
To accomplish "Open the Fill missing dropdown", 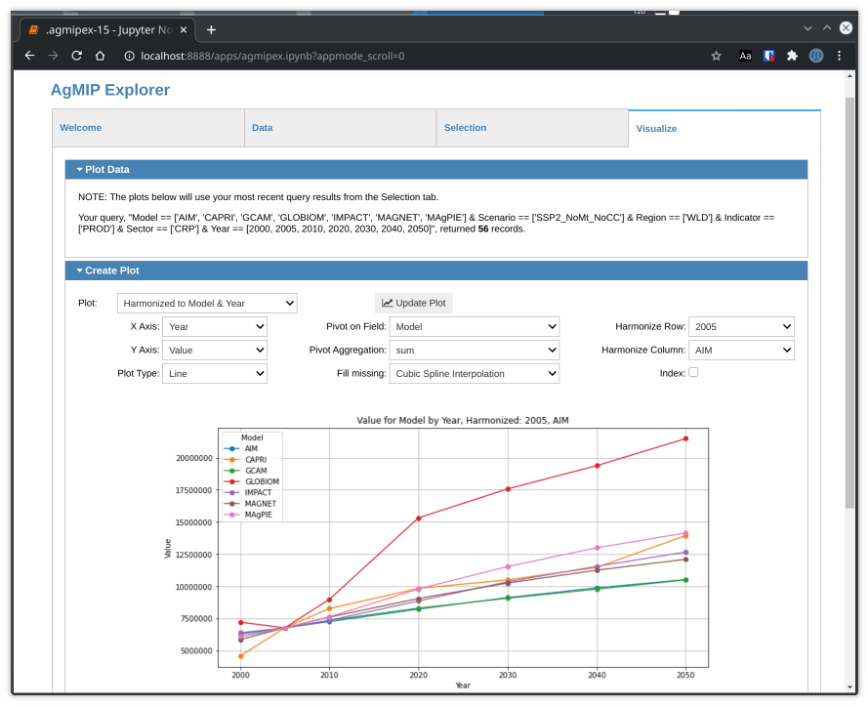I will (x=474, y=374).
